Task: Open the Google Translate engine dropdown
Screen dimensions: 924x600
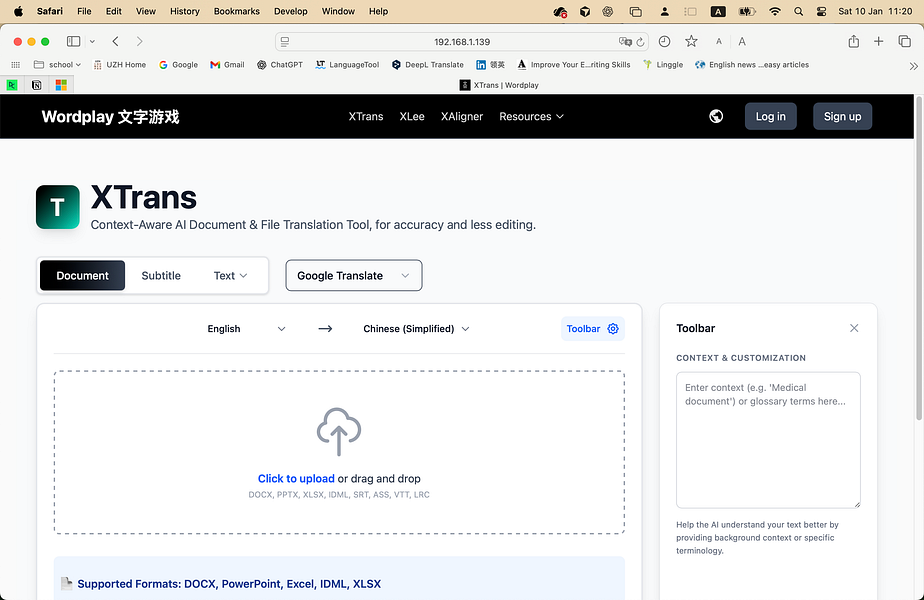Action: point(354,275)
